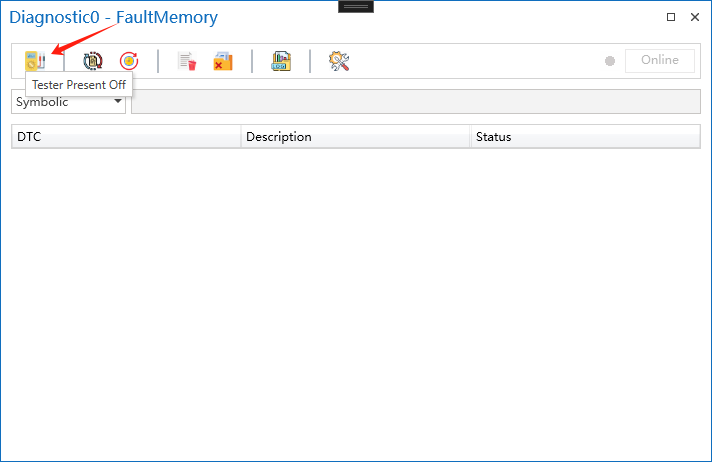Sort by the Status column header
This screenshot has height=462, width=712.
(585, 137)
